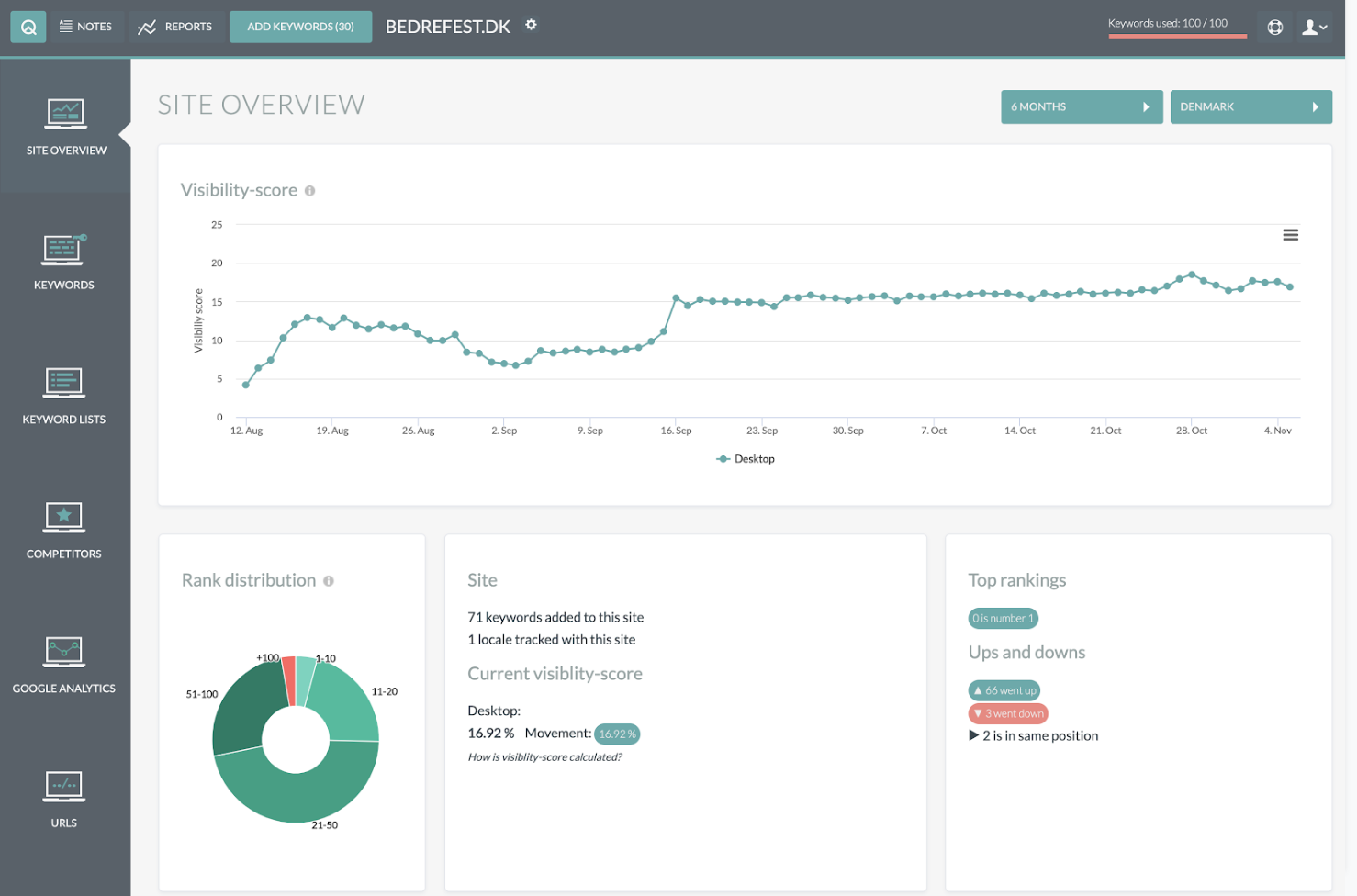Screen dimensions: 1357x896
Task: Open the chart hamburger export menu
Action: pos(1290,235)
